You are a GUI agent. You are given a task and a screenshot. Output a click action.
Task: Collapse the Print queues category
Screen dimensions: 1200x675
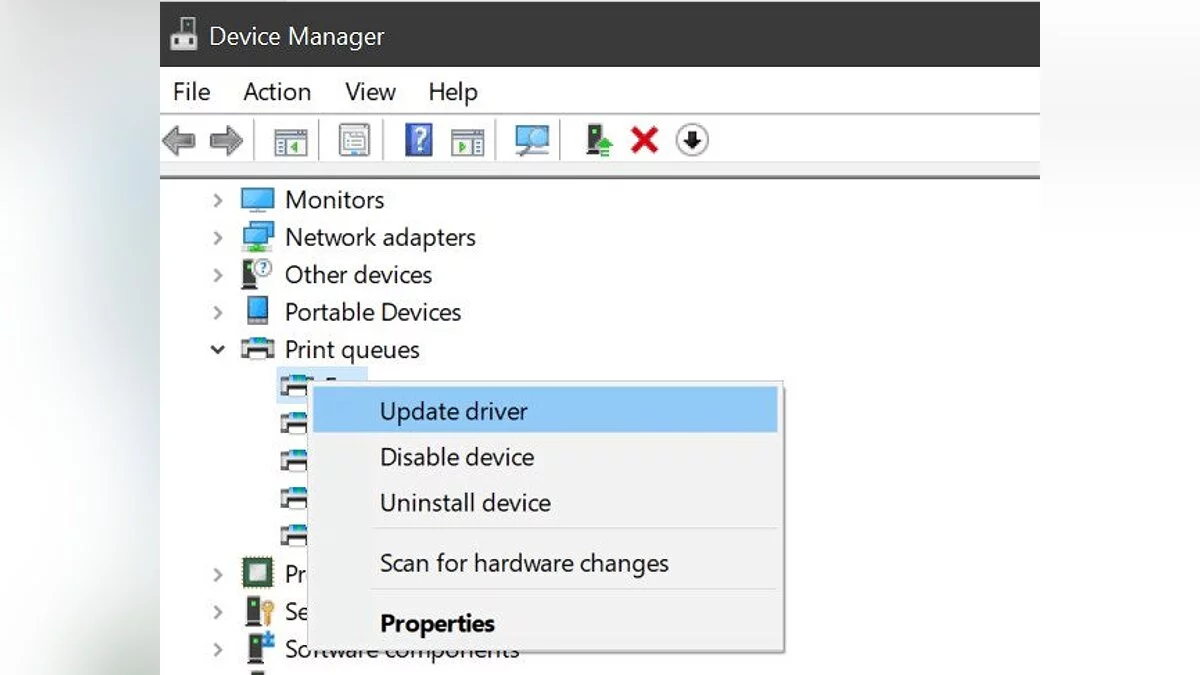[218, 350]
